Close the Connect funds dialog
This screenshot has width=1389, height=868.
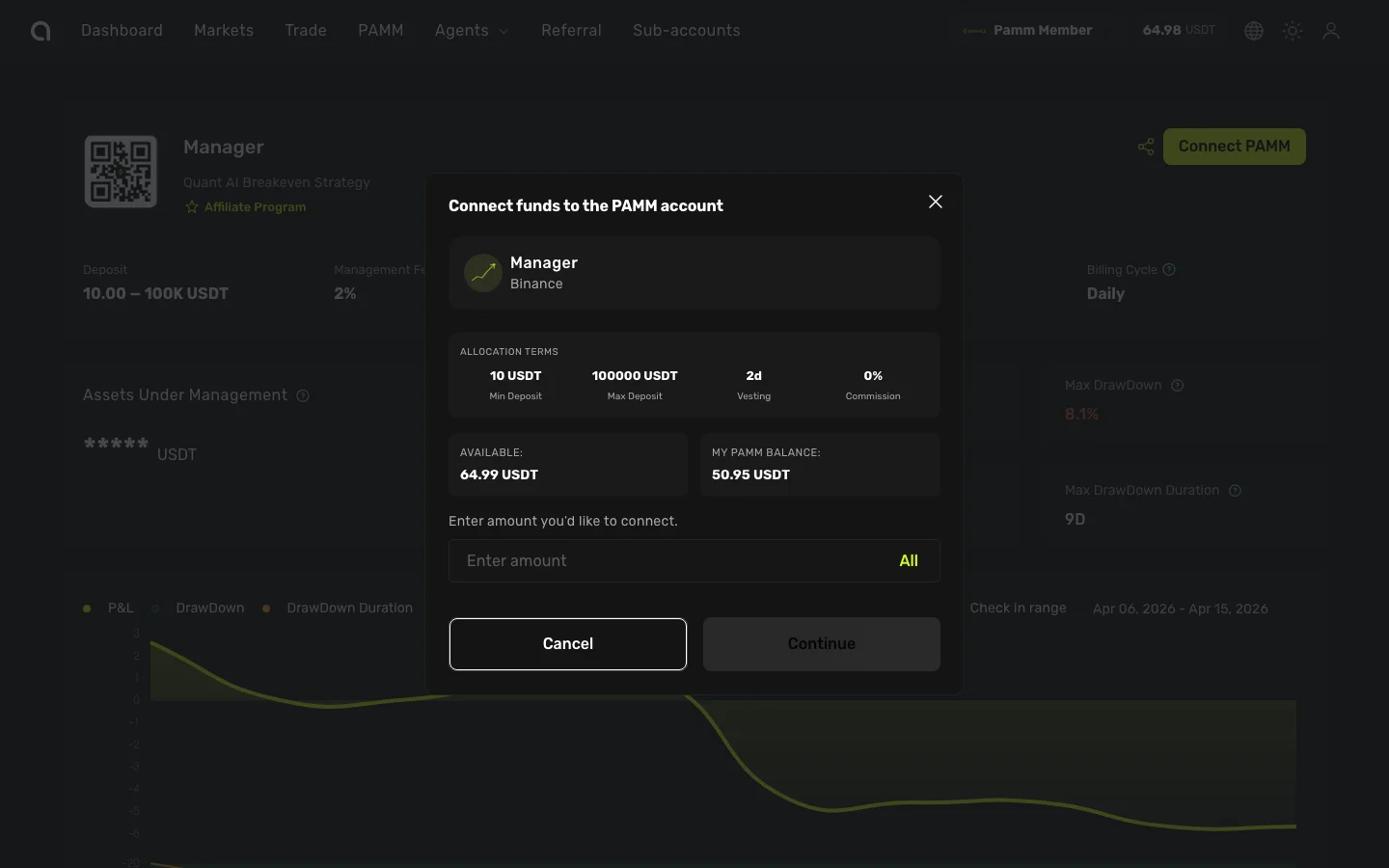click(x=935, y=202)
